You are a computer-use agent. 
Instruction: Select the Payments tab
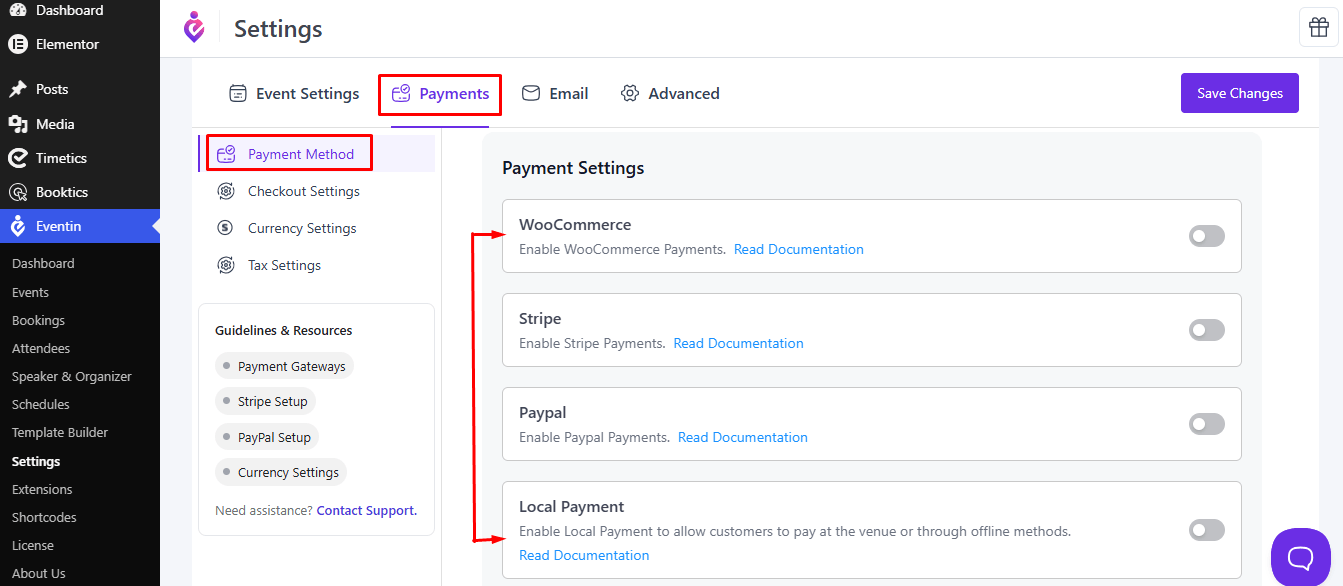(440, 93)
